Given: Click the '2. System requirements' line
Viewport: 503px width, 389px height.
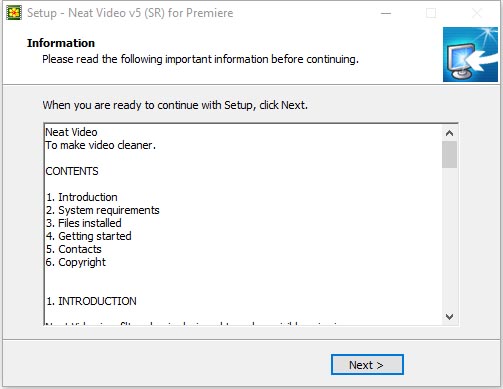Looking at the screenshot, I should point(103,210).
